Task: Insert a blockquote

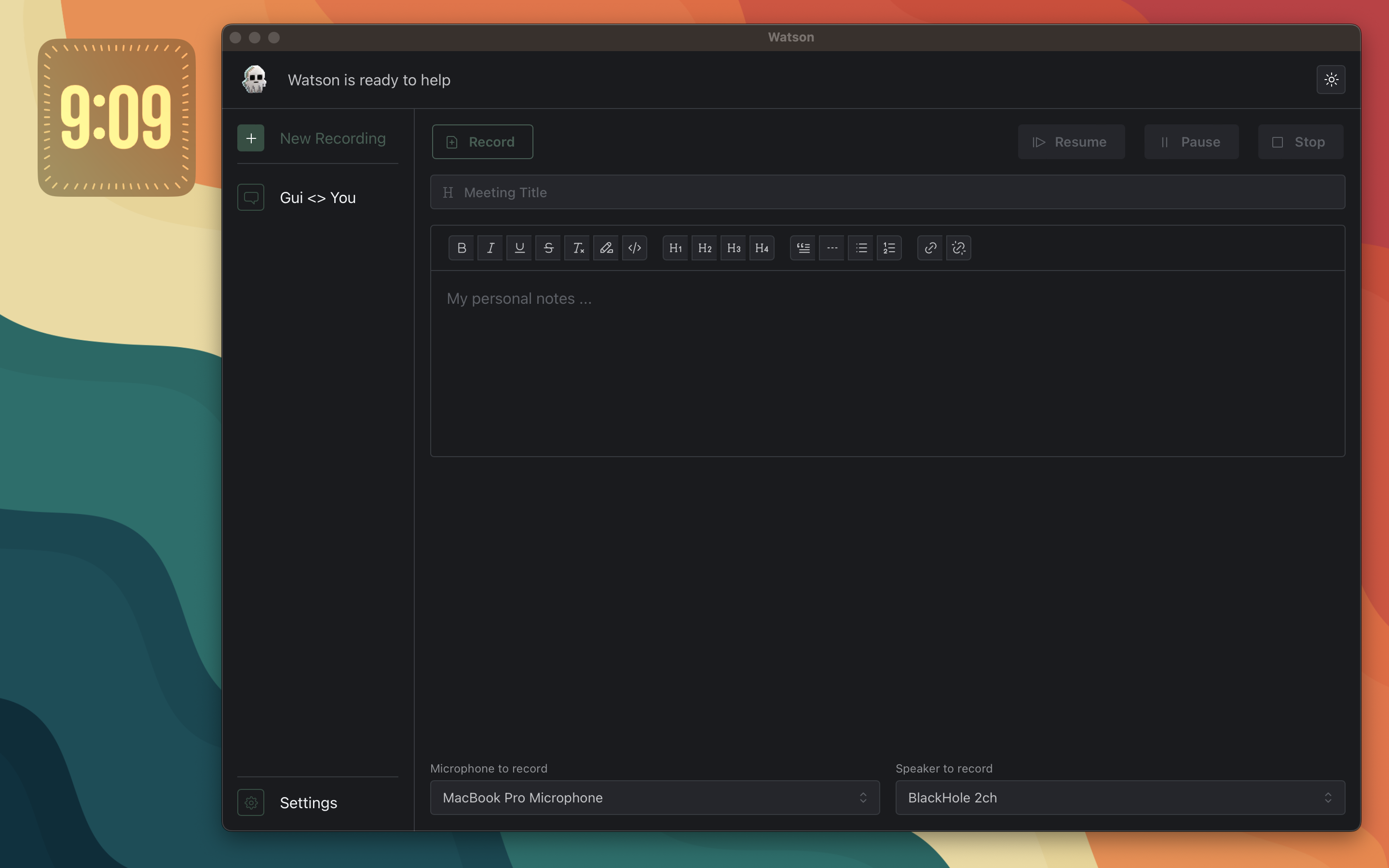Action: 803,248
